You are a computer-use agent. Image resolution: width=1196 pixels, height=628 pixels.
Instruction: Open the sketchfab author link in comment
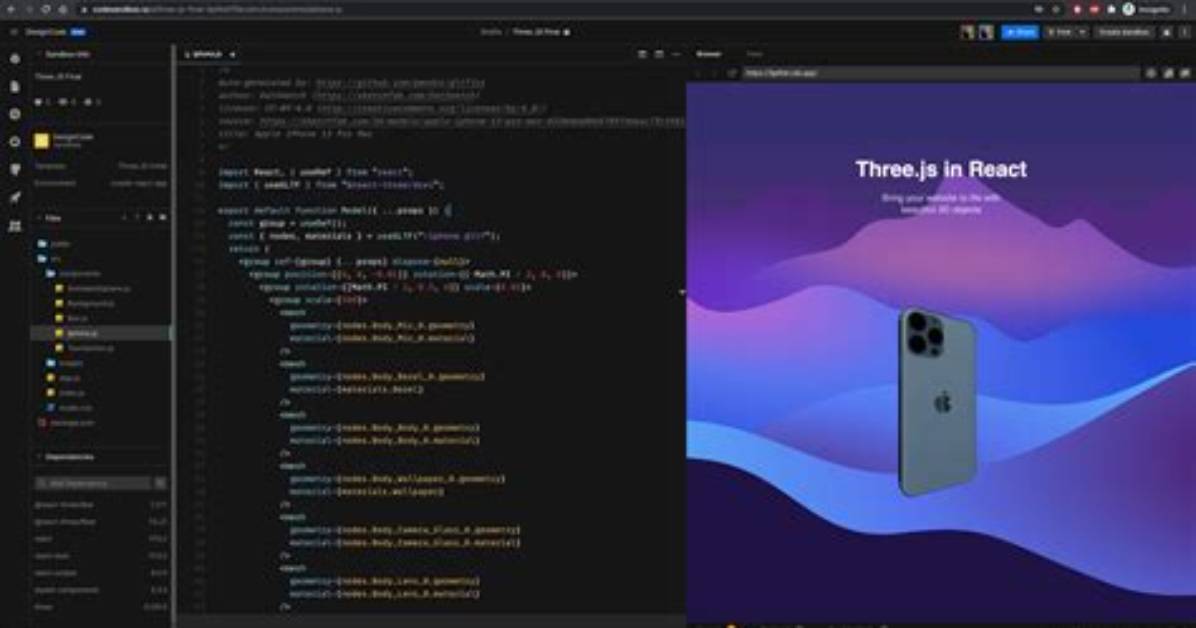[395, 95]
